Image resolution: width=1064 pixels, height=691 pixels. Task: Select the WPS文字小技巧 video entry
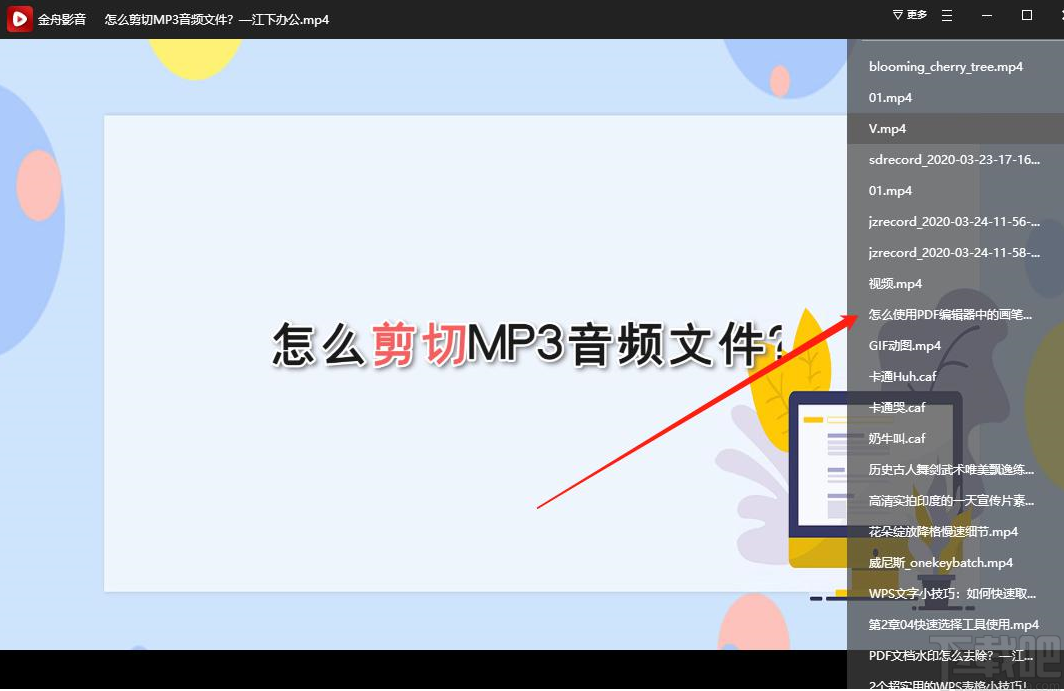[x=944, y=593]
